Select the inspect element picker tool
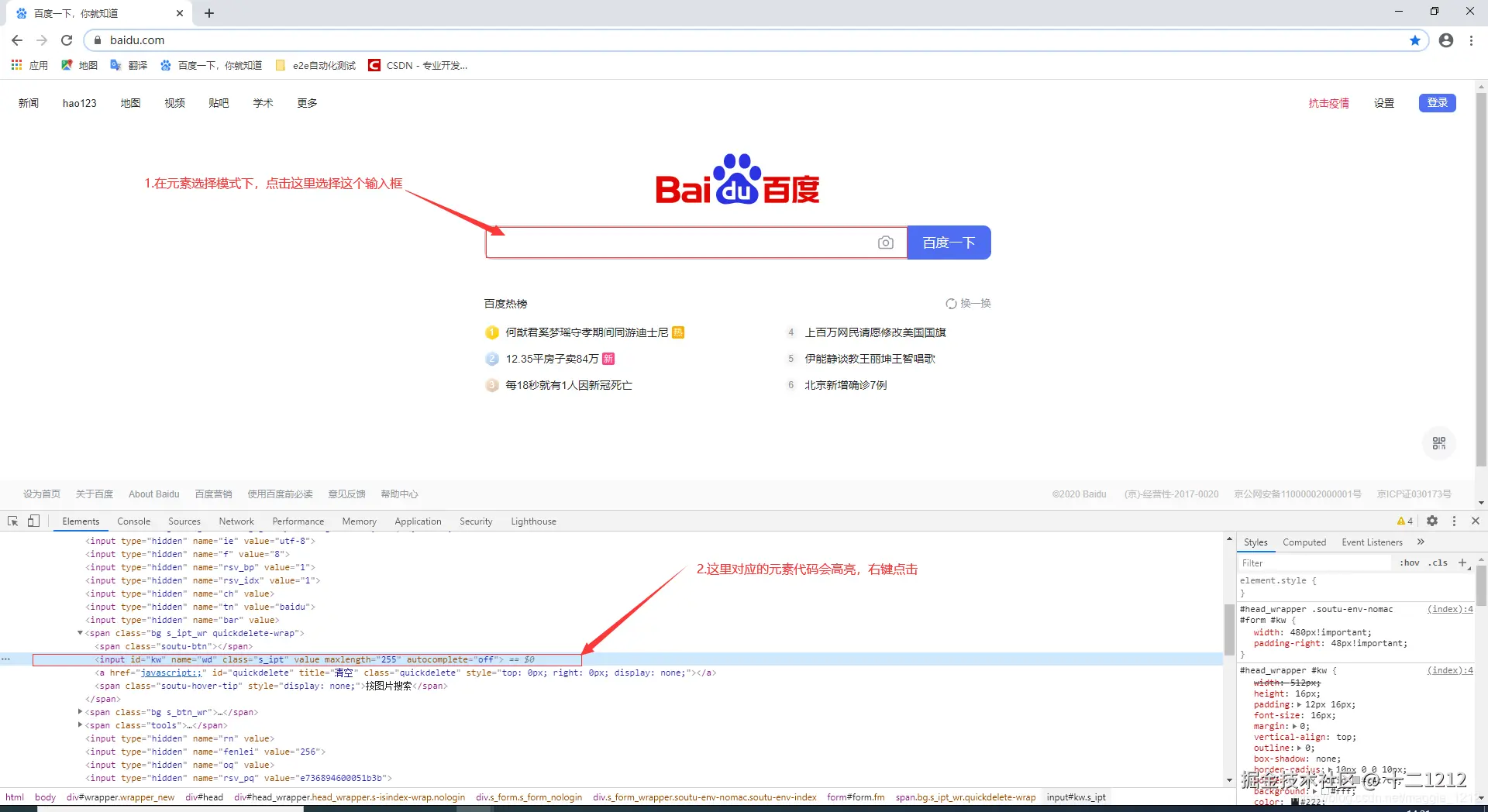This screenshot has width=1488, height=812. (12, 521)
